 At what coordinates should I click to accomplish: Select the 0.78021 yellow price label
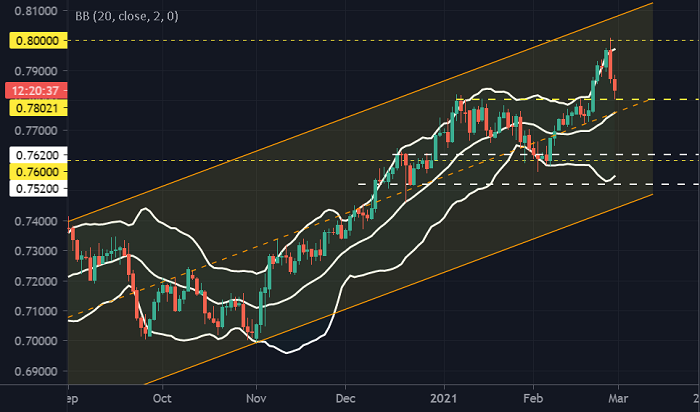coord(38,108)
